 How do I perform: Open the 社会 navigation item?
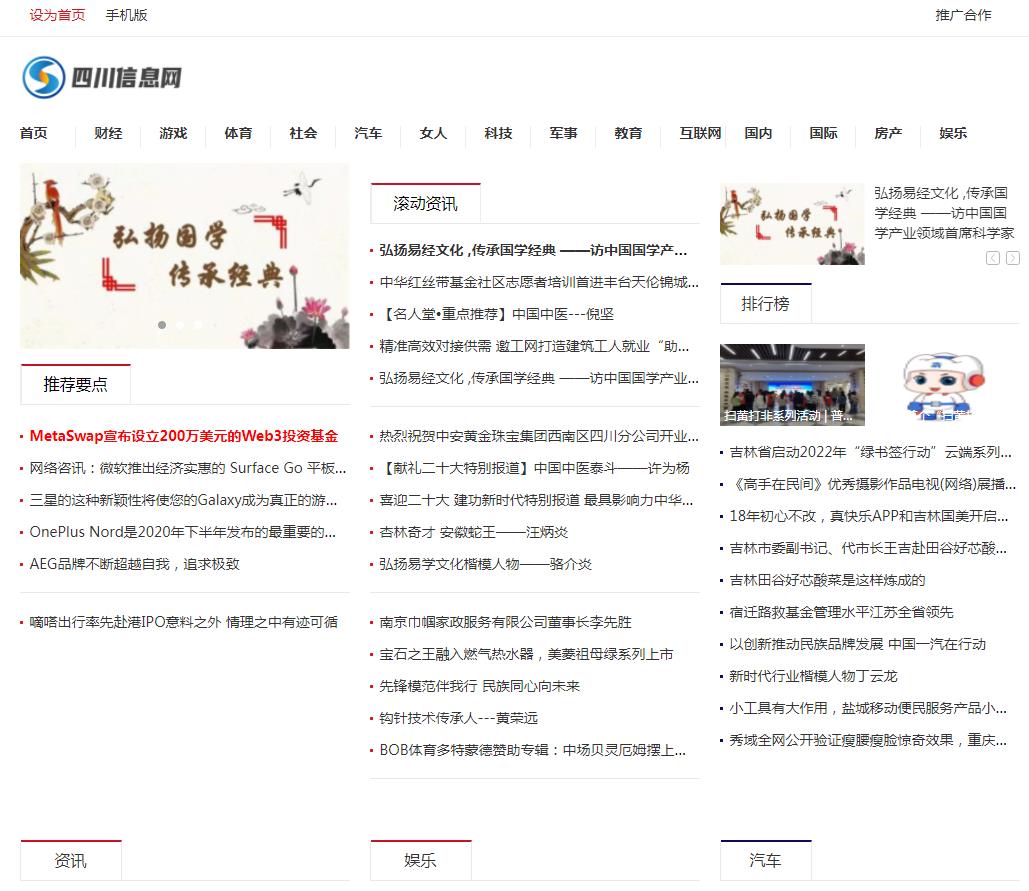[x=303, y=133]
